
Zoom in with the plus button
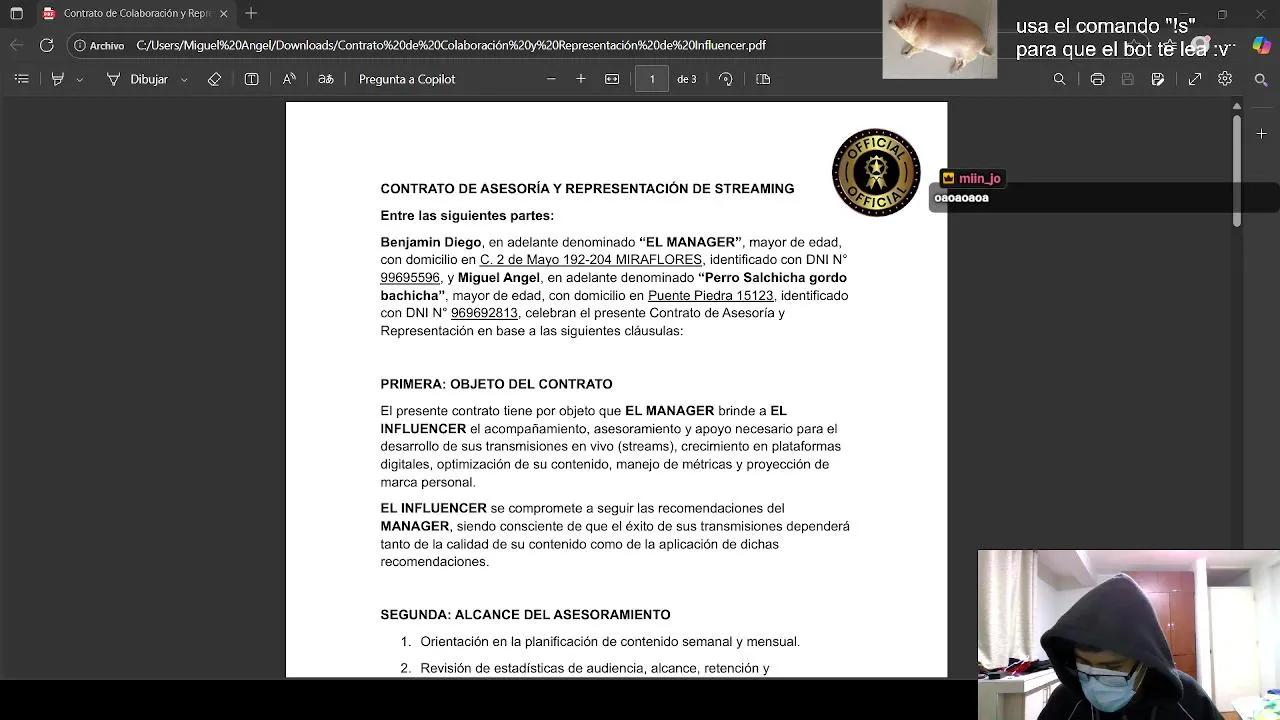coord(581,79)
